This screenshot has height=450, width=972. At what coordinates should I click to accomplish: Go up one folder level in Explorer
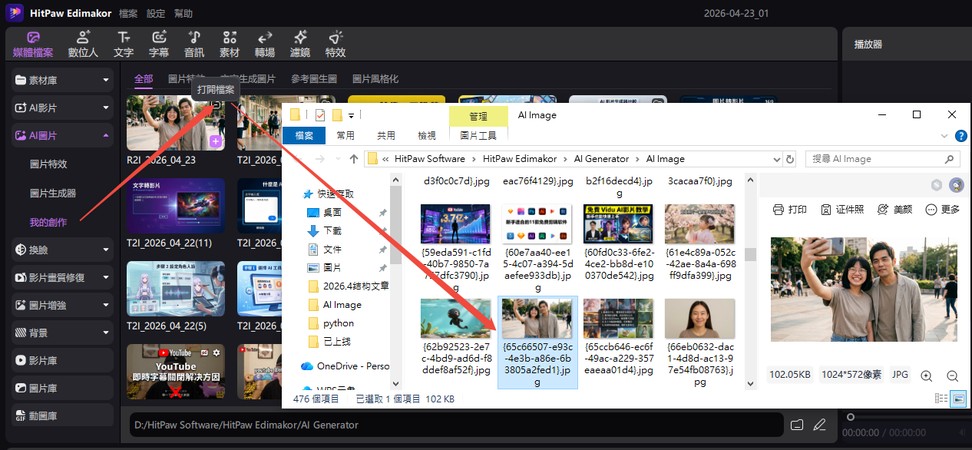tap(353, 159)
